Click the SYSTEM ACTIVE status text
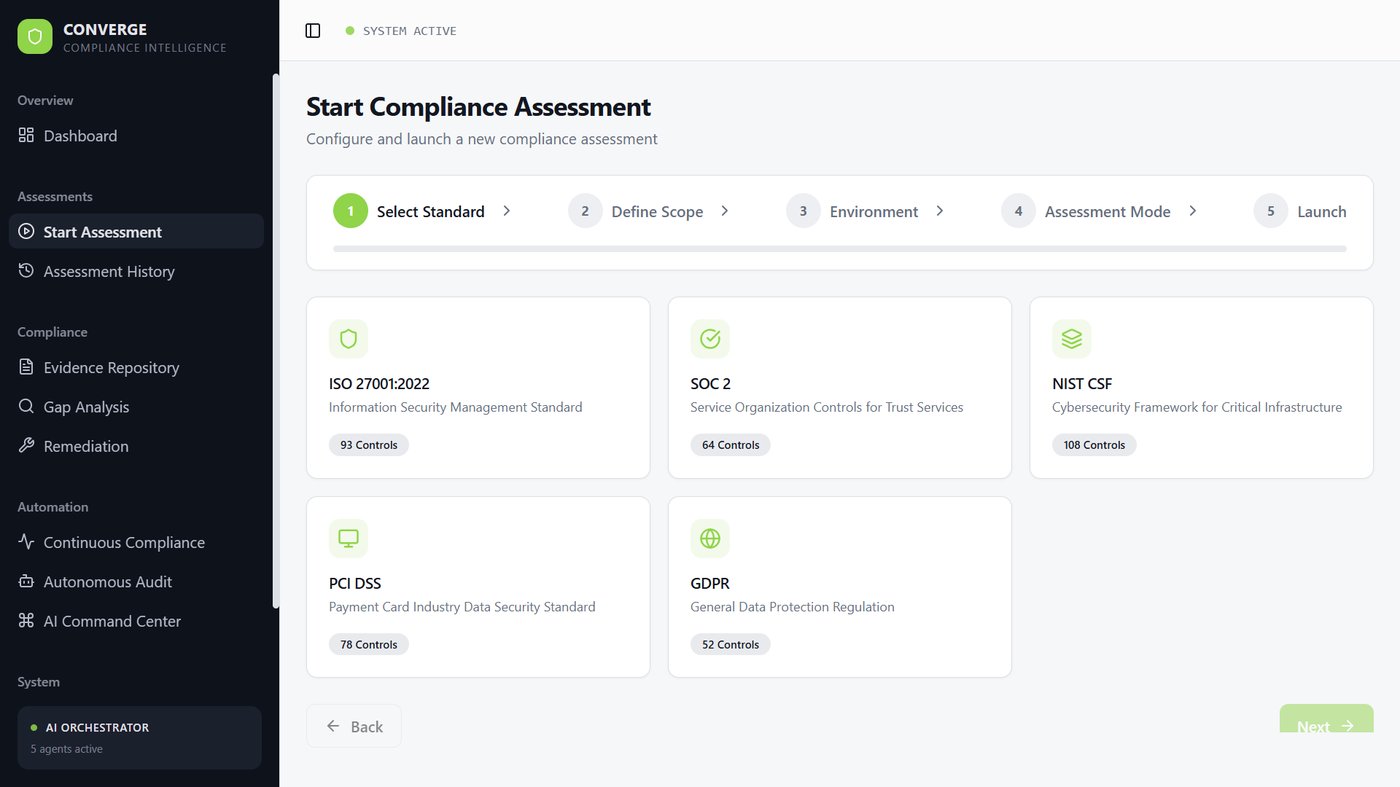 (x=410, y=31)
